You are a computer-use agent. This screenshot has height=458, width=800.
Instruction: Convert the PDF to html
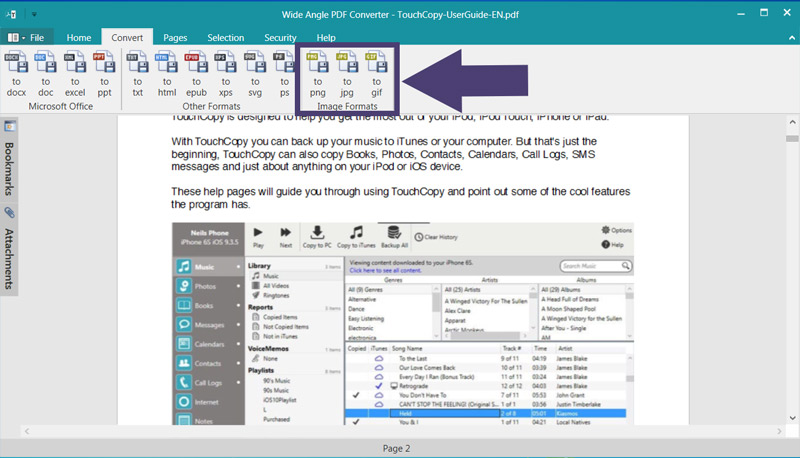[167, 73]
